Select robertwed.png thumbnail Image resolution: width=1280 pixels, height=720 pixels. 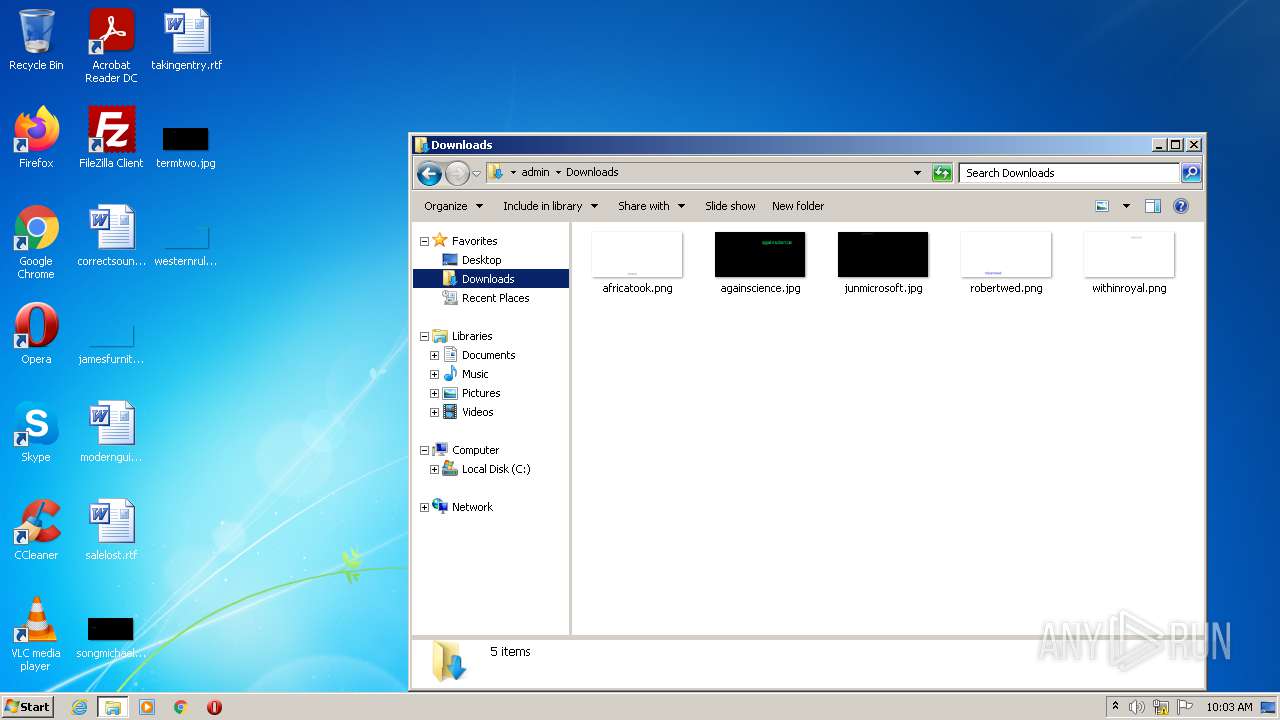pyautogui.click(x=1006, y=263)
